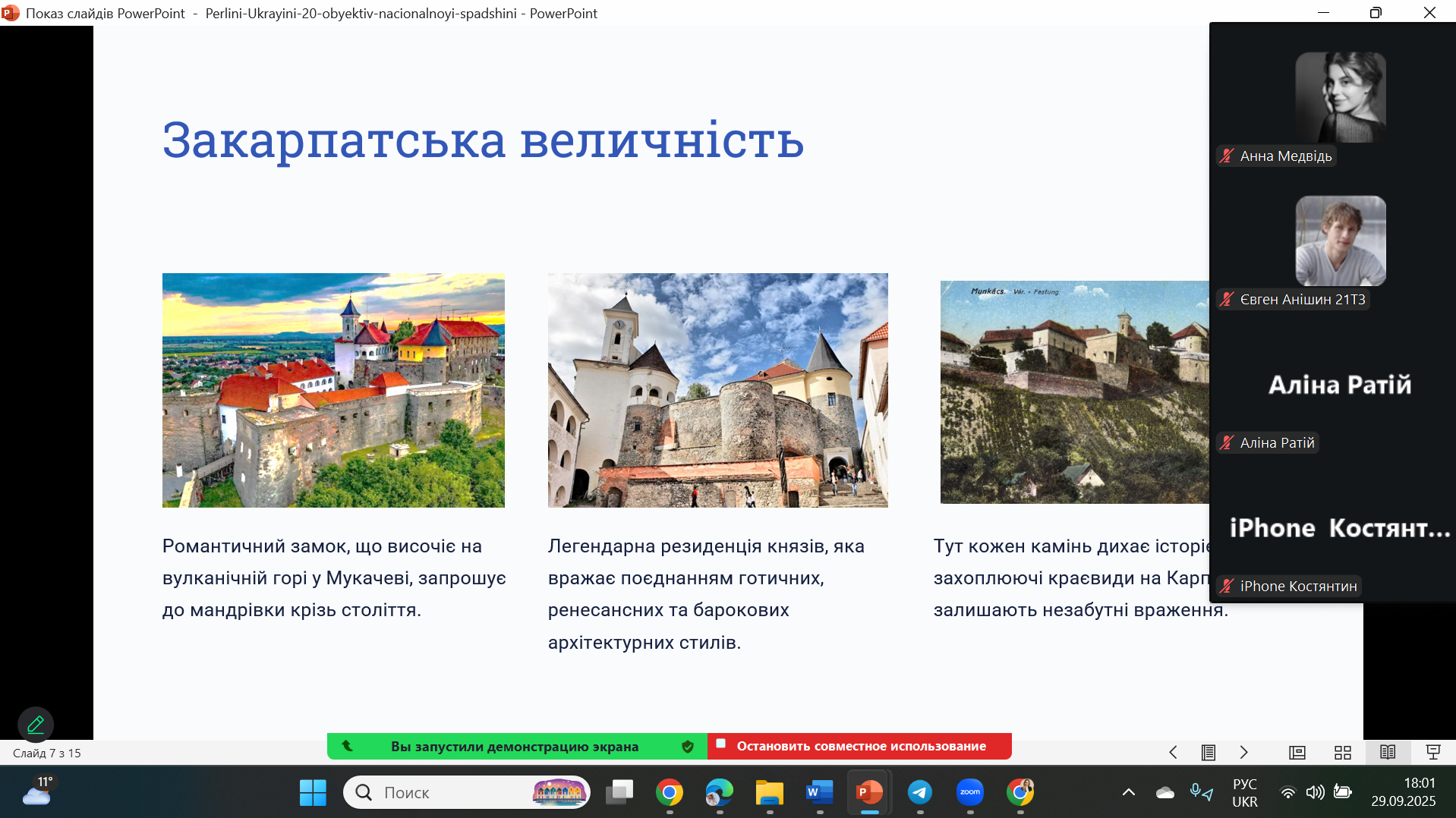Screen dimensions: 1456x818
Task: Click the Zoom security shield icon
Action: [688, 747]
